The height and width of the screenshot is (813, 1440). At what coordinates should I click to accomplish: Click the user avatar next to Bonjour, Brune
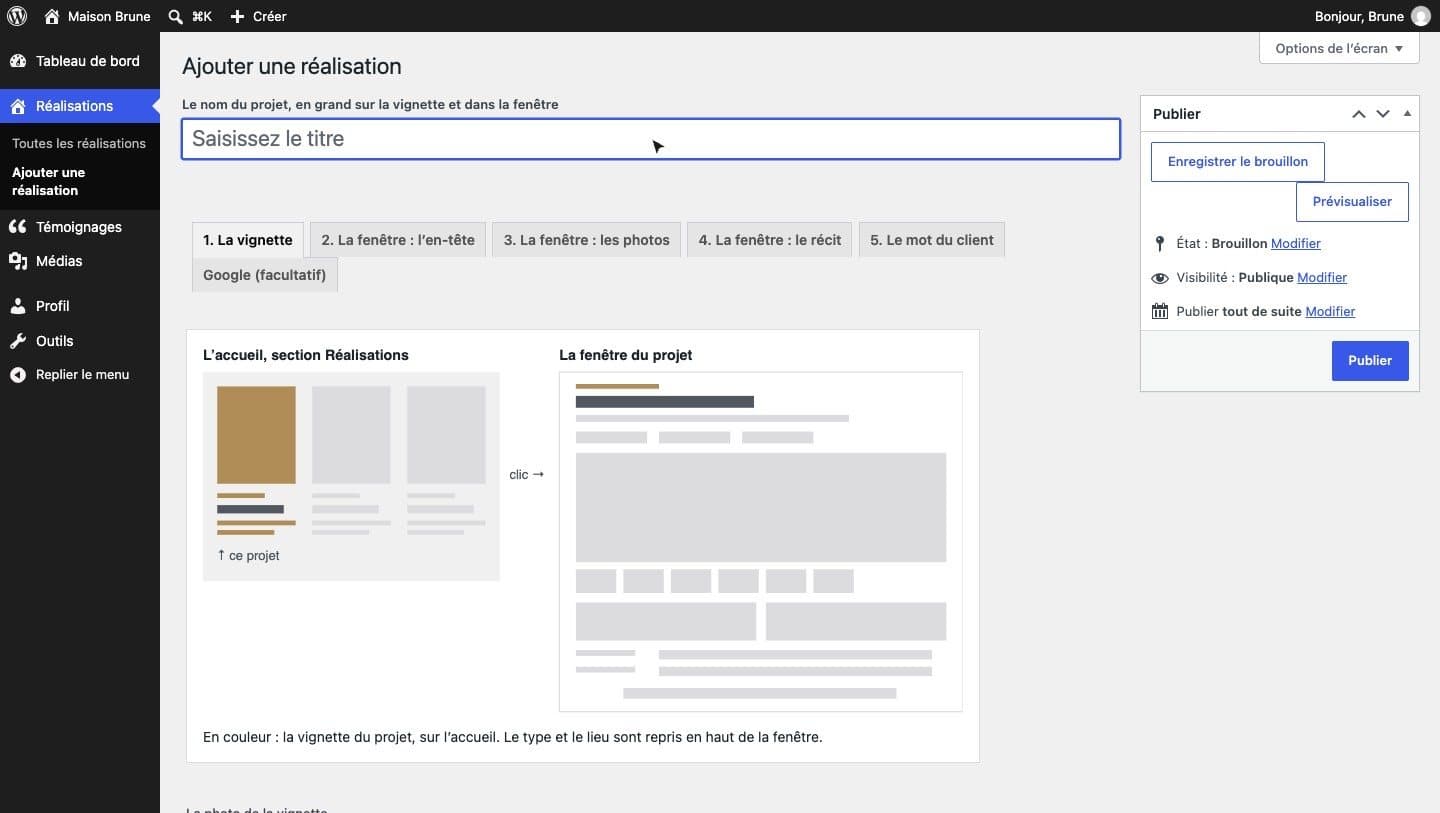tap(1420, 16)
